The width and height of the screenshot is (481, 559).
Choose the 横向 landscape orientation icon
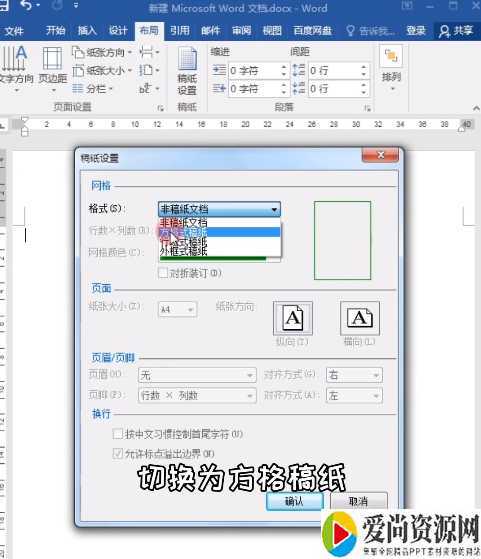click(x=360, y=318)
